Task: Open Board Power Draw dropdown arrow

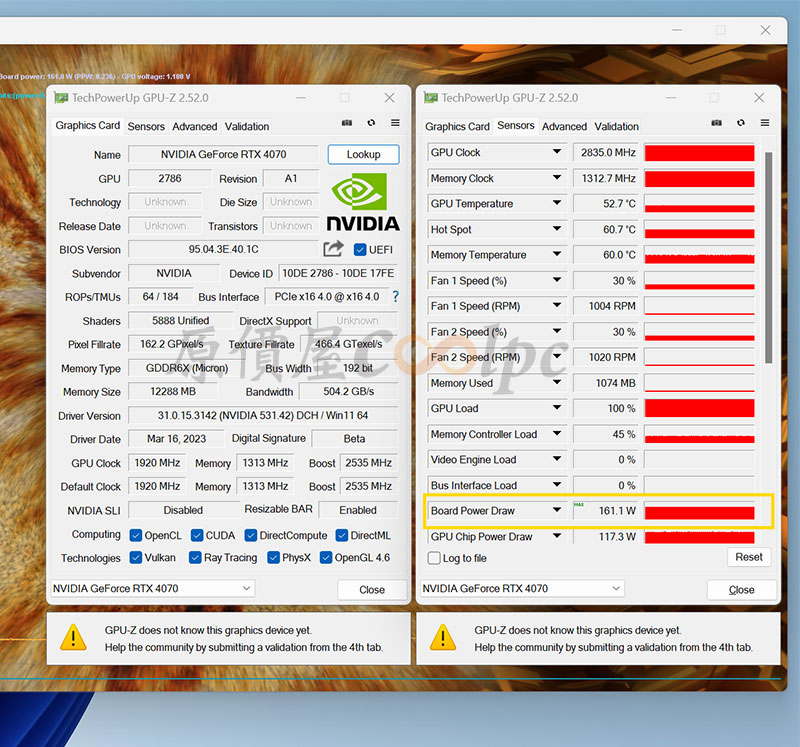Action: point(557,510)
